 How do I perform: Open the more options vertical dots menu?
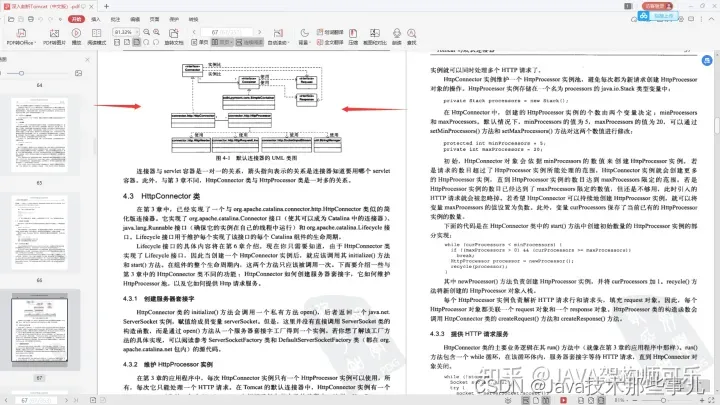pos(701,19)
